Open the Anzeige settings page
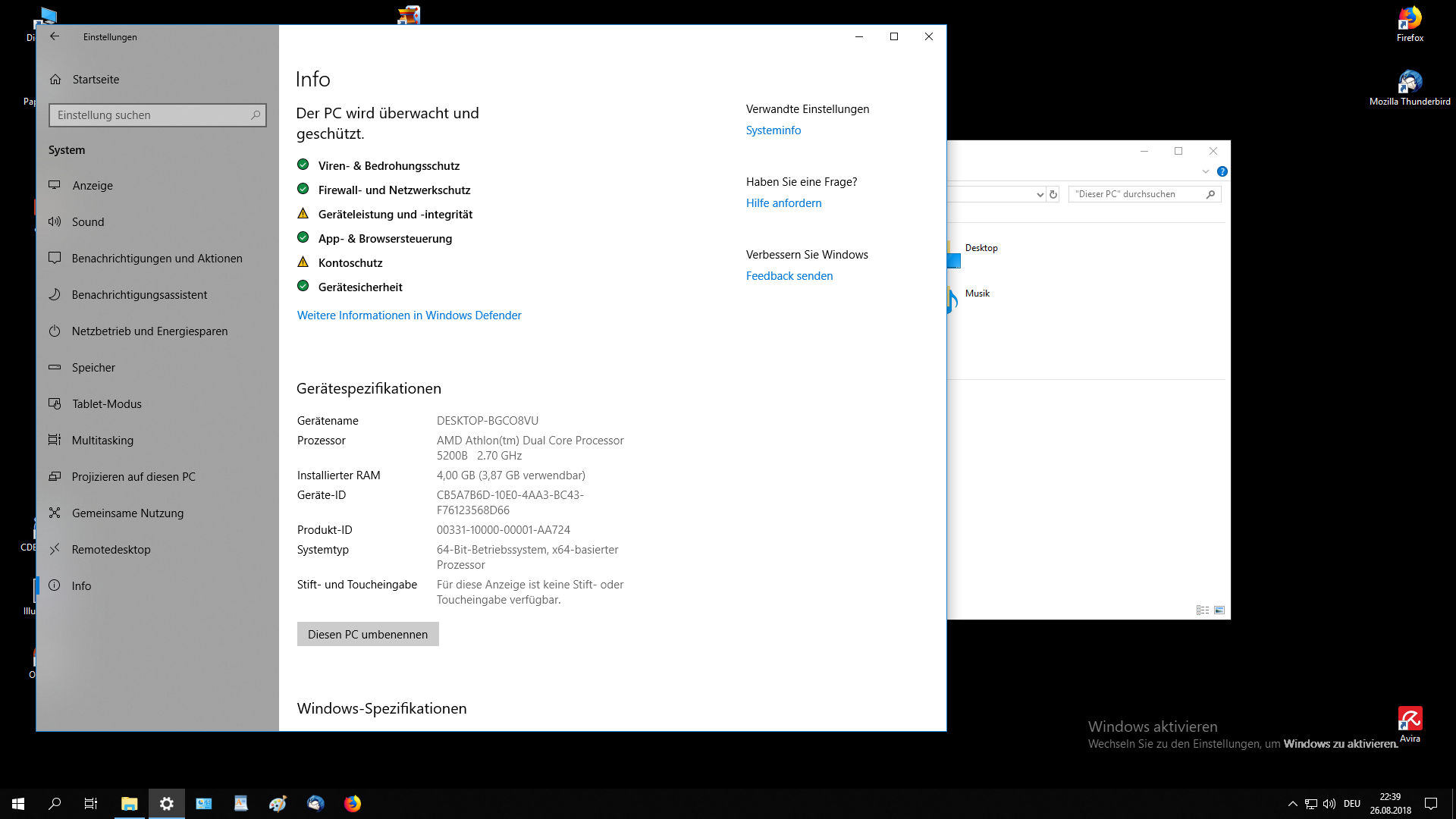This screenshot has width=1456, height=819. click(x=92, y=186)
